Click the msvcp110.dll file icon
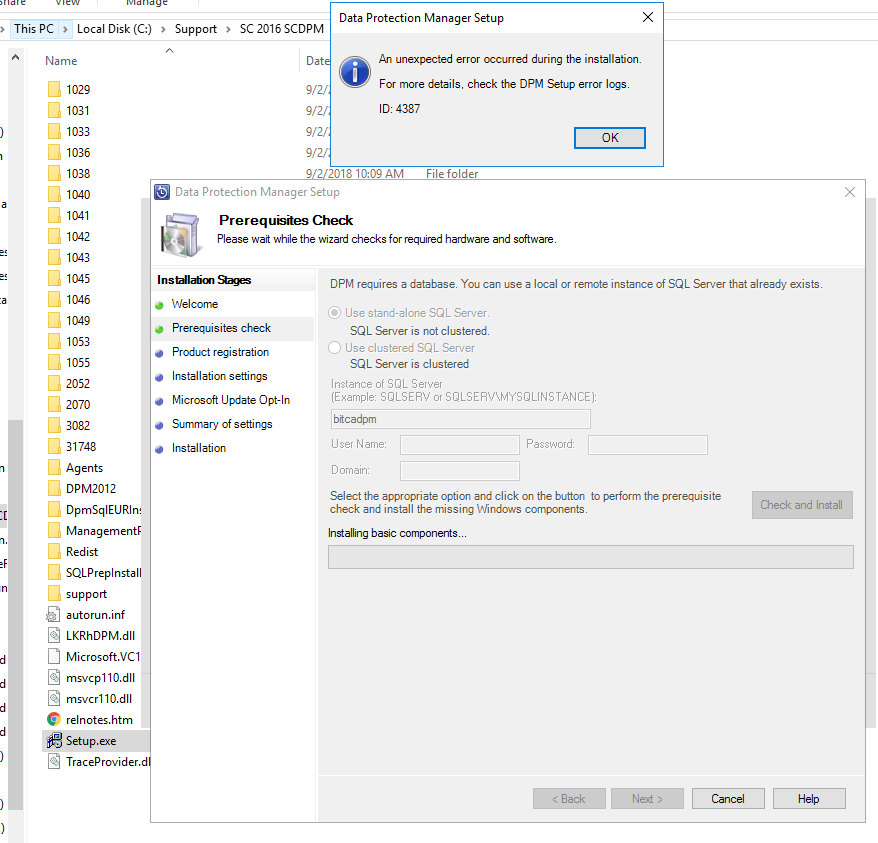 click(54, 678)
